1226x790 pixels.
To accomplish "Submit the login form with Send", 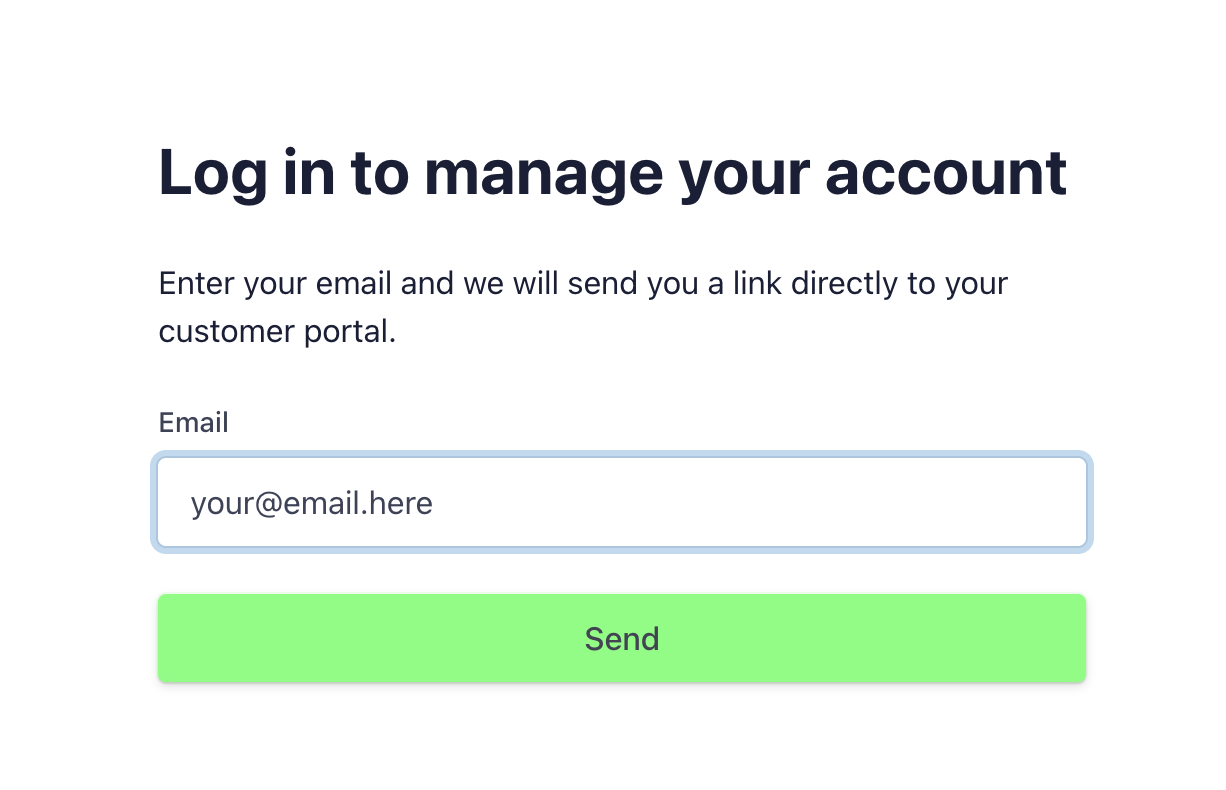I will pos(621,638).
